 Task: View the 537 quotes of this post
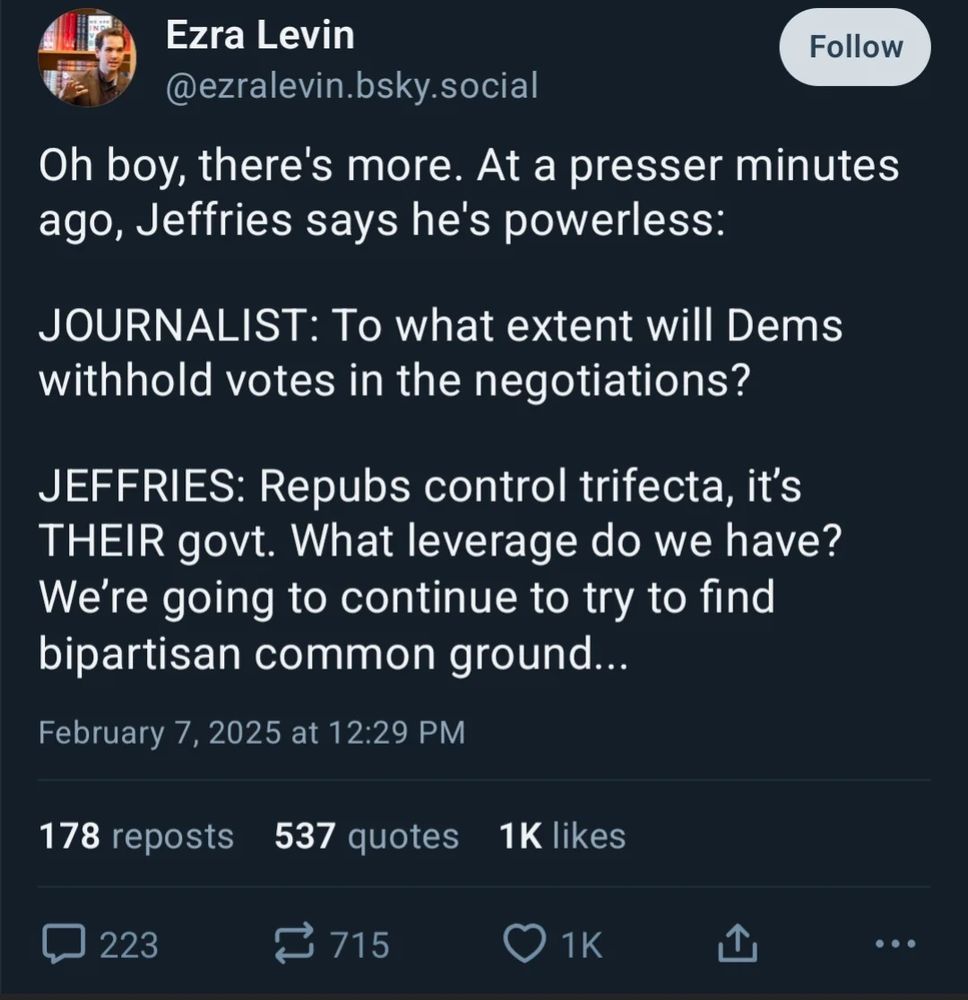366,835
